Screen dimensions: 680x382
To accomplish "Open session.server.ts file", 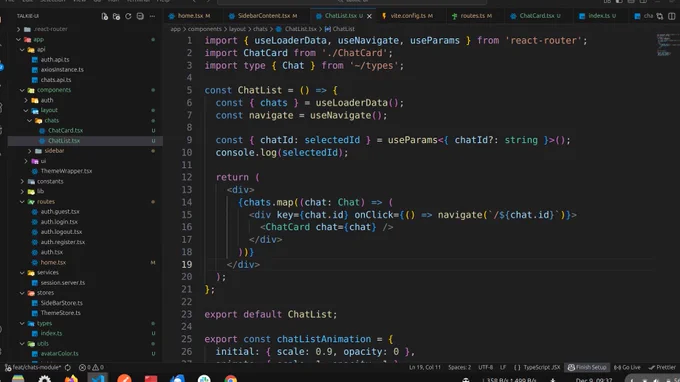I will pyautogui.click(x=62, y=283).
